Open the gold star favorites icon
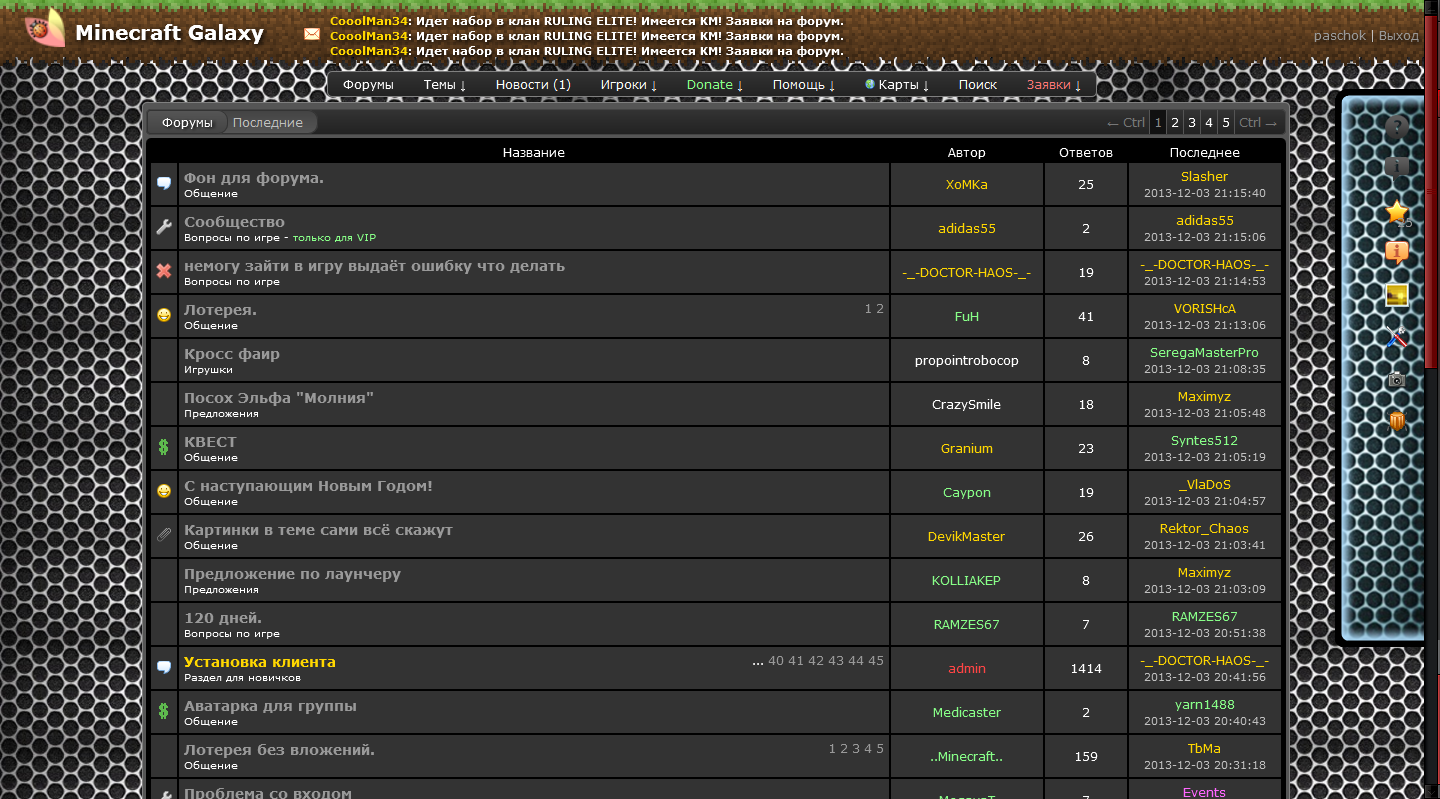Image resolution: width=1440 pixels, height=799 pixels. [1397, 212]
